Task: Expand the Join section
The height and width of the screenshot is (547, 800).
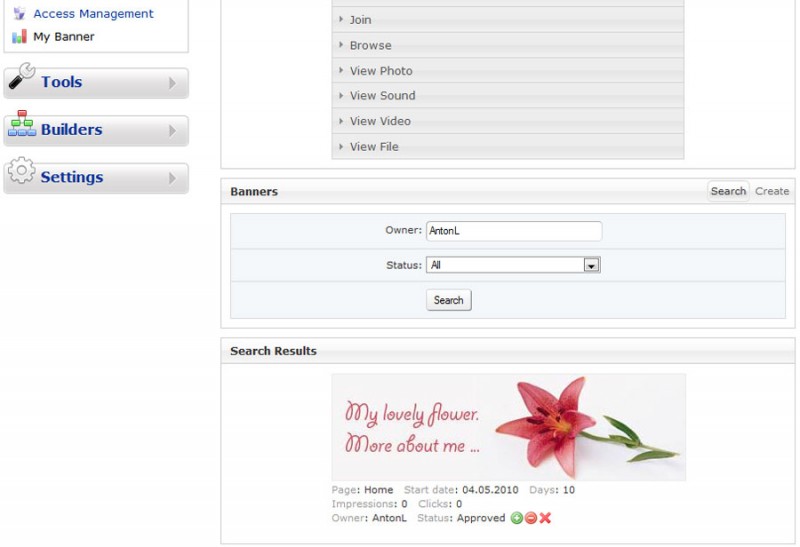Action: pyautogui.click(x=508, y=20)
